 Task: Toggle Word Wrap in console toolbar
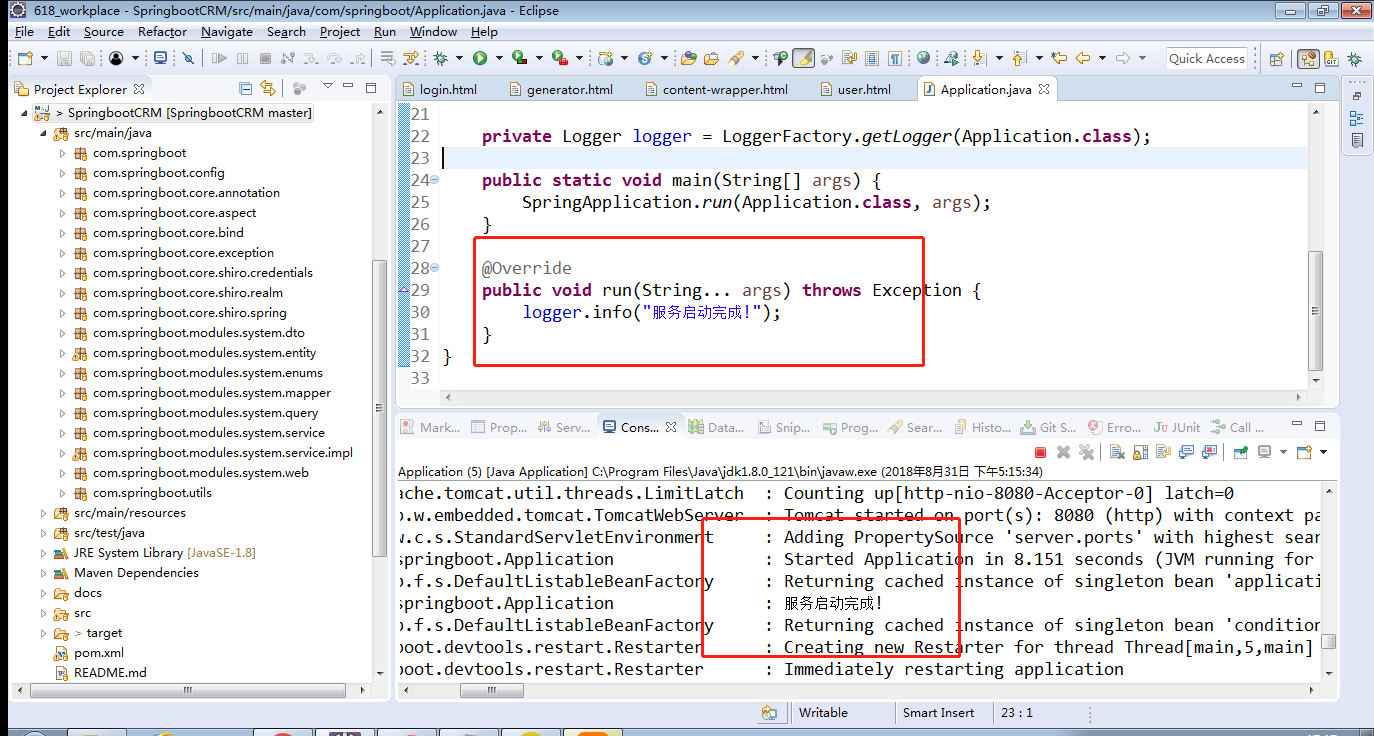(x=1163, y=452)
